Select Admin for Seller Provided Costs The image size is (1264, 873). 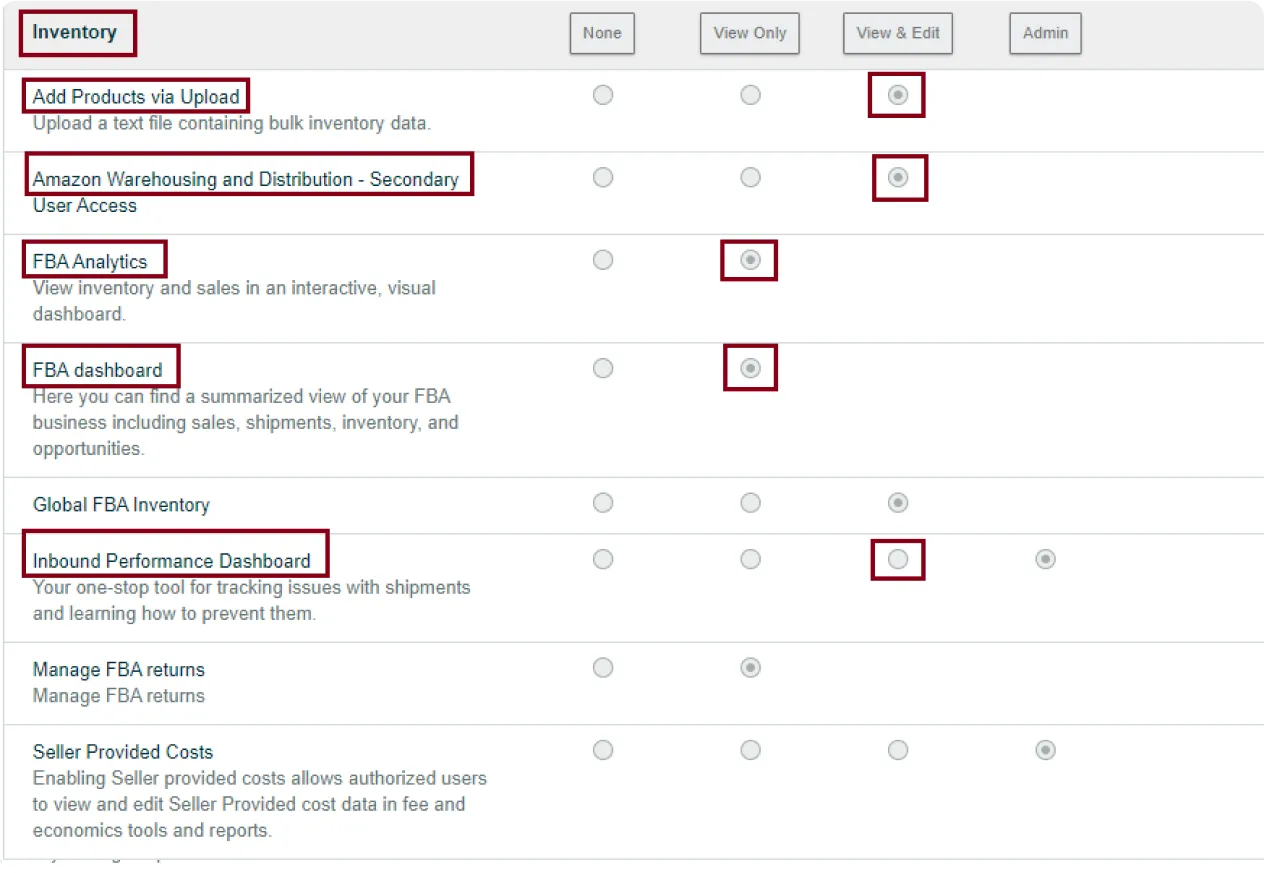click(1045, 750)
